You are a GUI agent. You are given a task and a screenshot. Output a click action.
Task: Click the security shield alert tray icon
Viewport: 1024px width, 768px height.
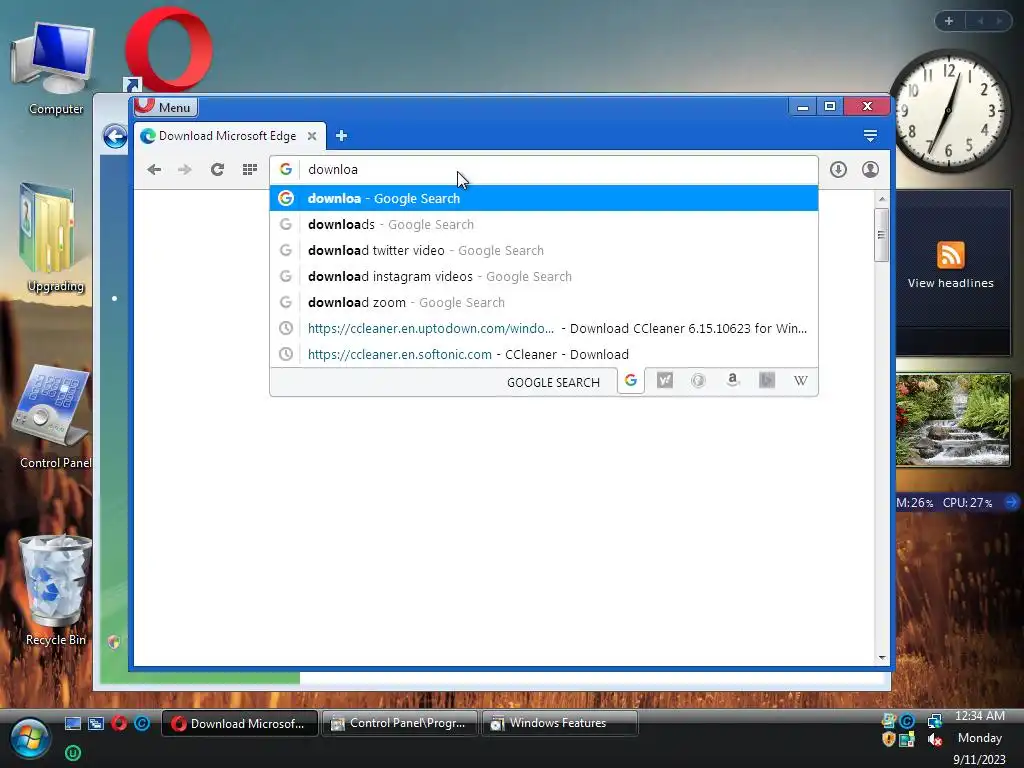[888, 740]
